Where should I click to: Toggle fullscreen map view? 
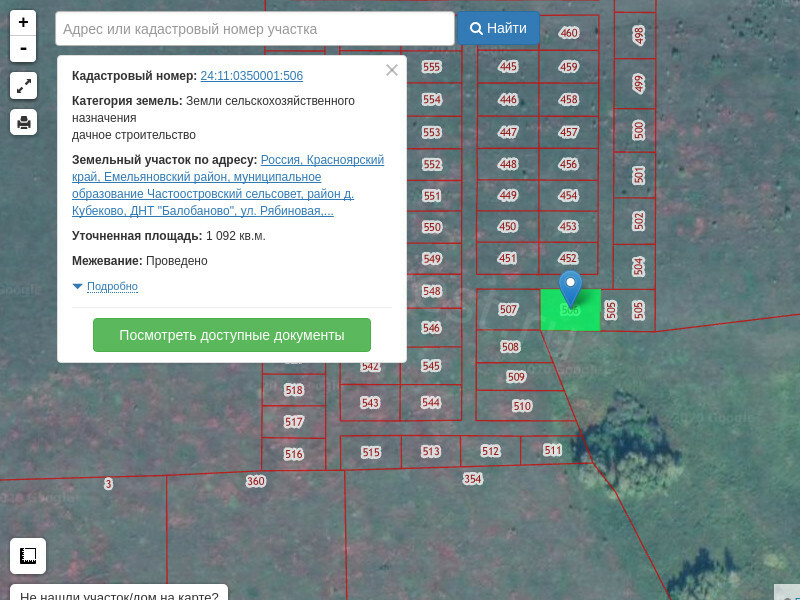click(23, 86)
